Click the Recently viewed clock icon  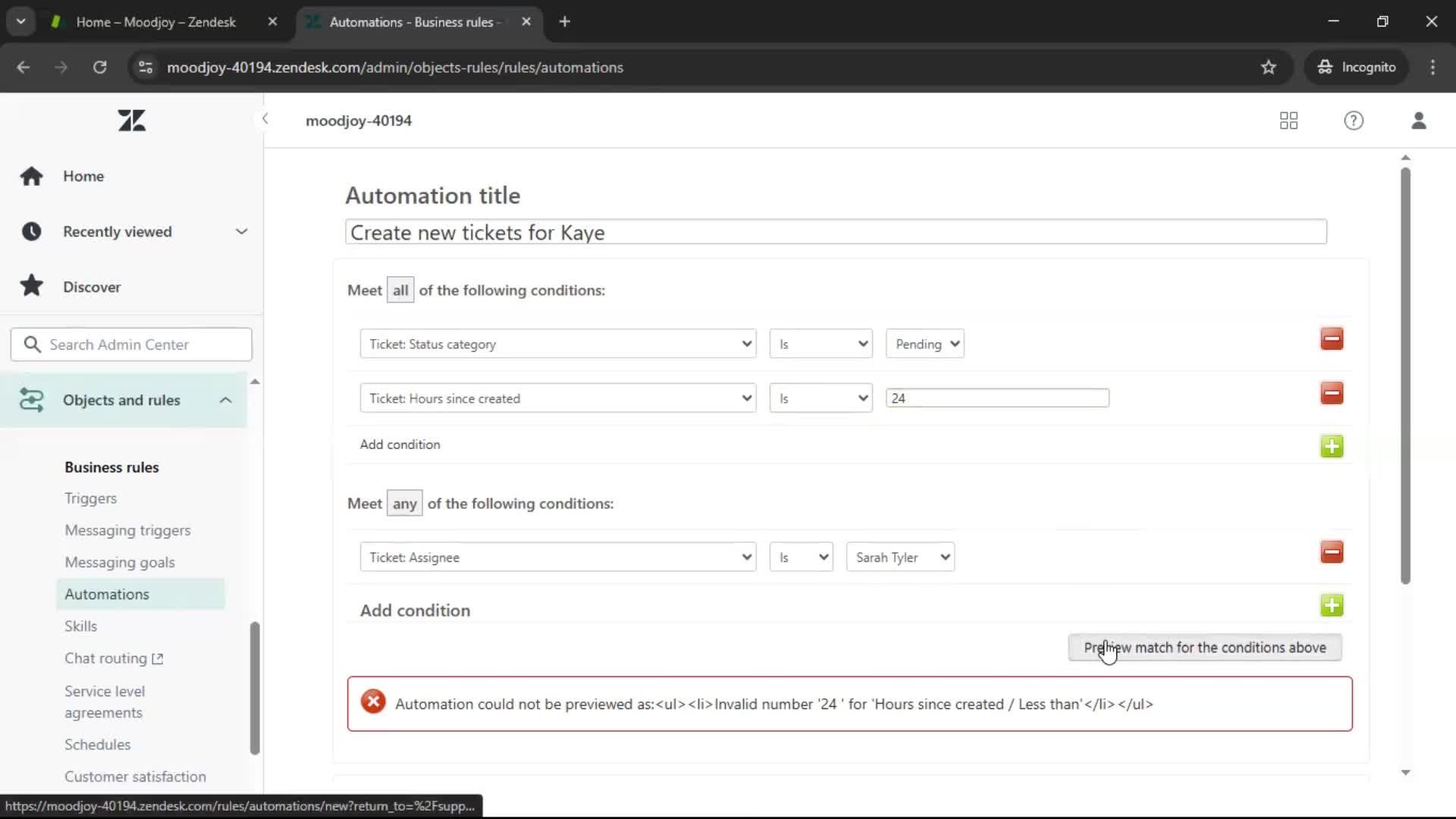[x=31, y=231]
